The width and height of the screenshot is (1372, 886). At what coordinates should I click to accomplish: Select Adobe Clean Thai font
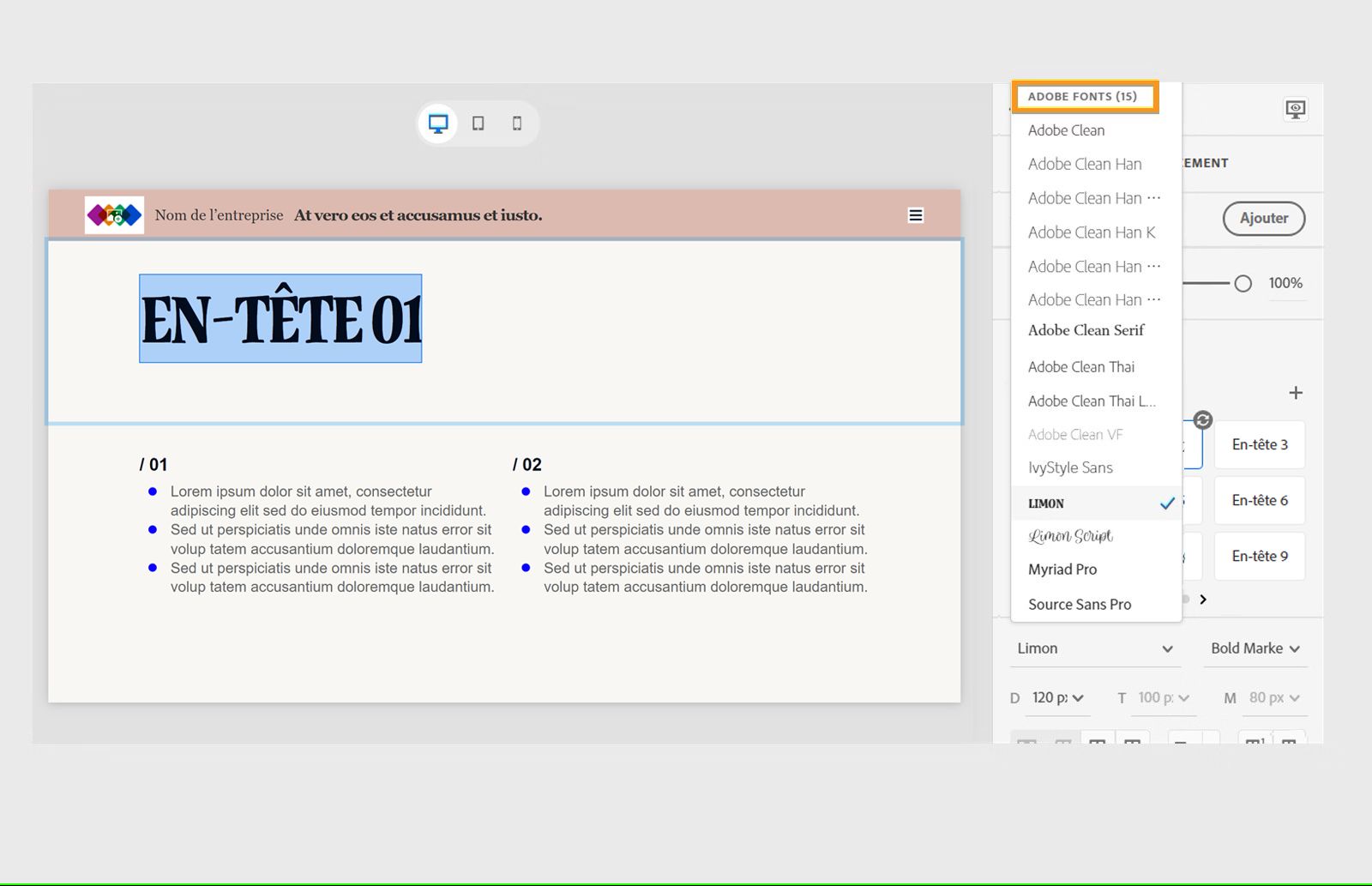pos(1096,367)
